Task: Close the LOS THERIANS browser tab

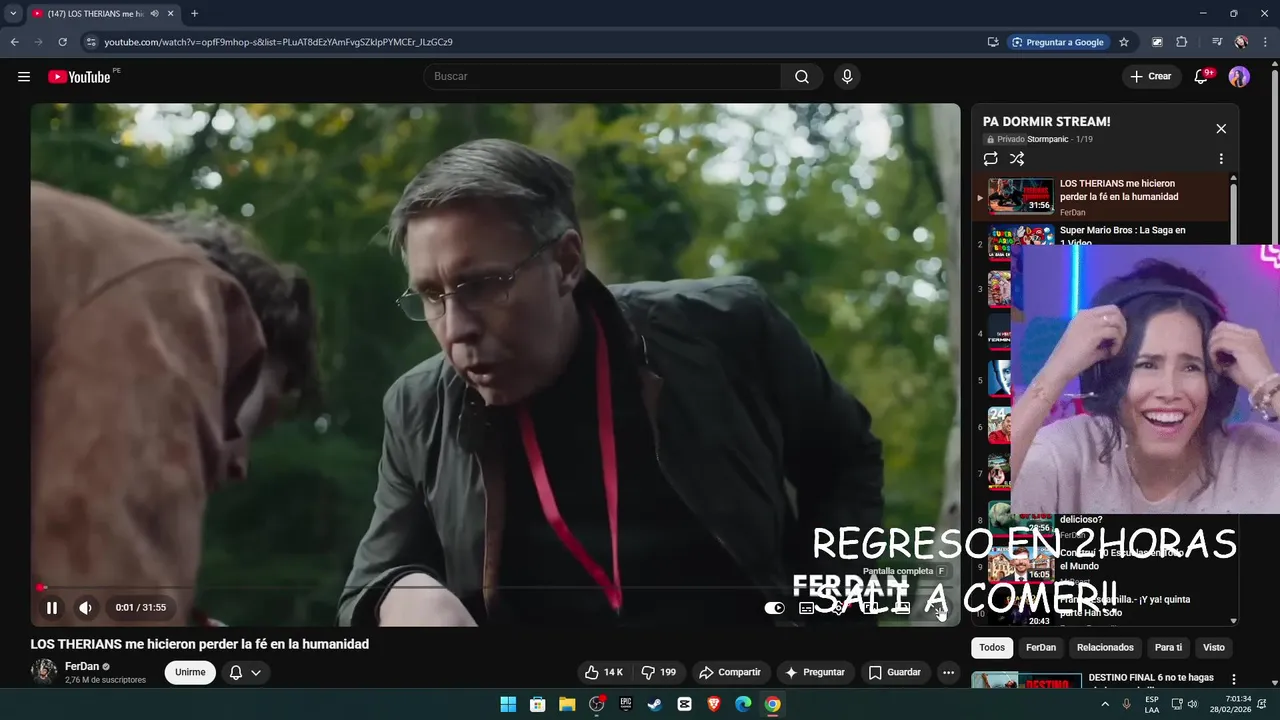Action: [170, 14]
